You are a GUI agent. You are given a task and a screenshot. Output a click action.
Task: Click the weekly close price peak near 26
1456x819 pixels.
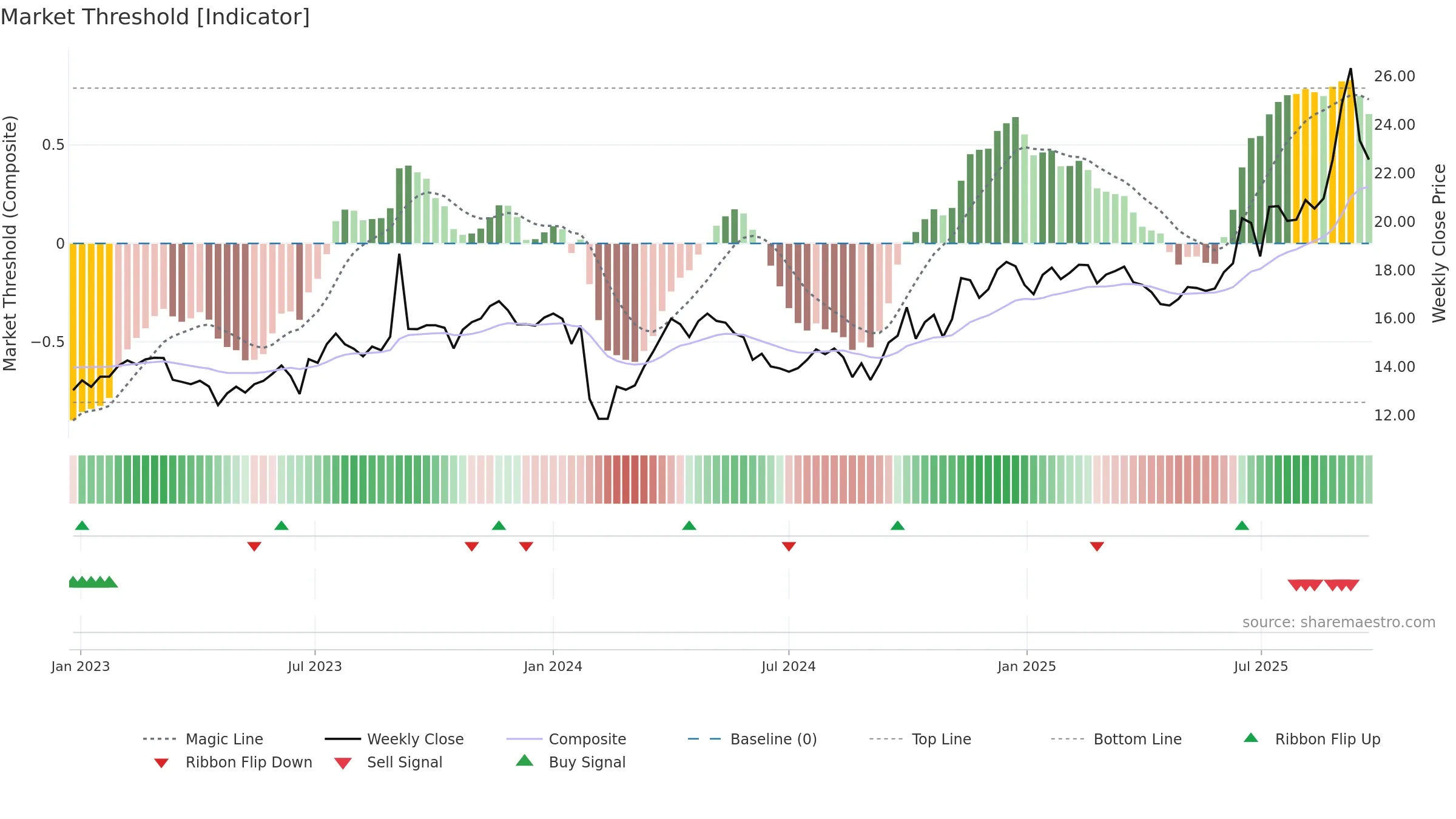point(1350,69)
